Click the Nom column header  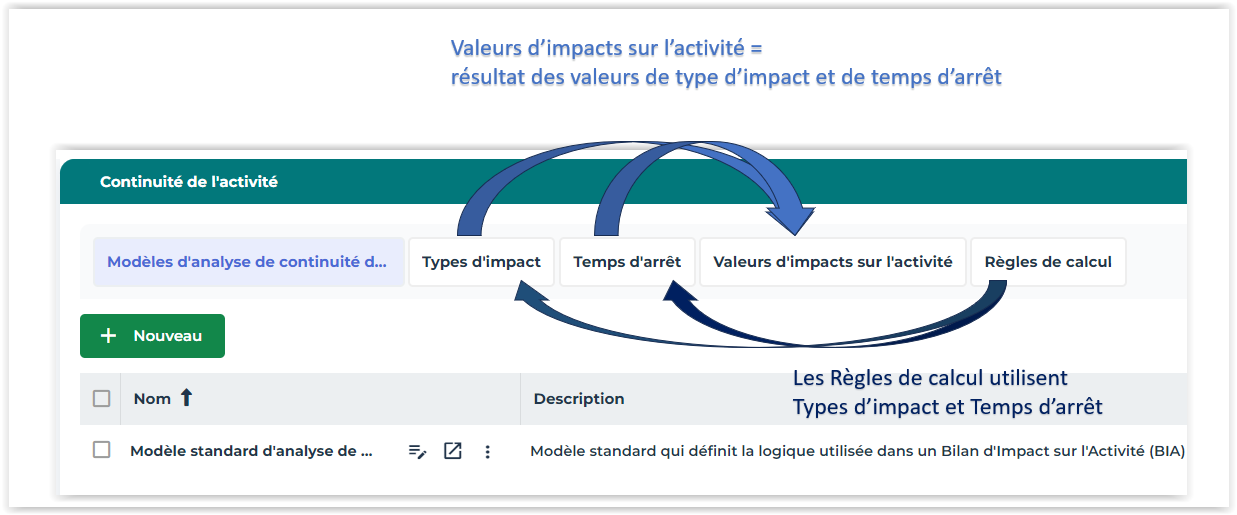(152, 398)
